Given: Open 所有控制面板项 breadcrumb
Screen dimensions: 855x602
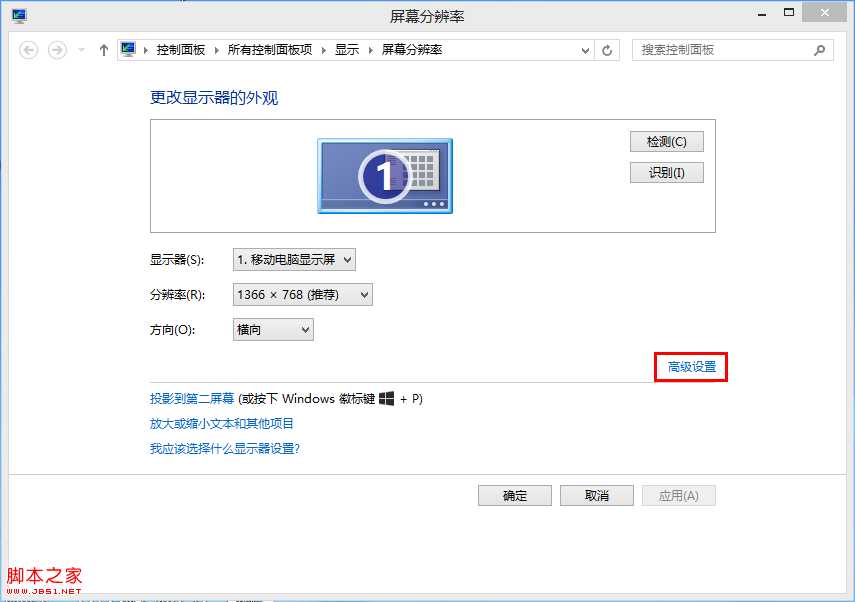Looking at the screenshot, I should (x=269, y=50).
